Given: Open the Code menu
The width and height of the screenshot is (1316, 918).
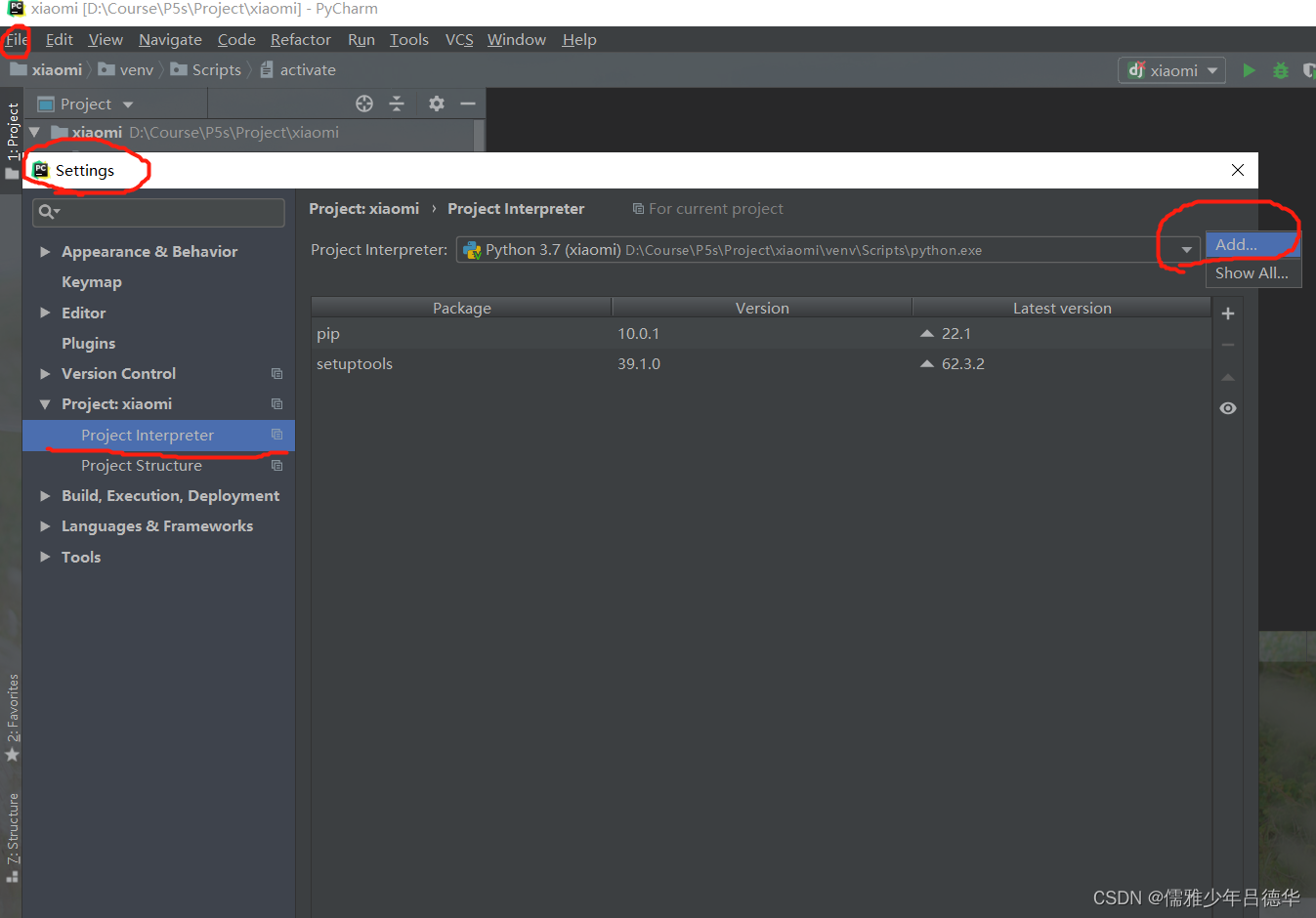Looking at the screenshot, I should pos(236,40).
